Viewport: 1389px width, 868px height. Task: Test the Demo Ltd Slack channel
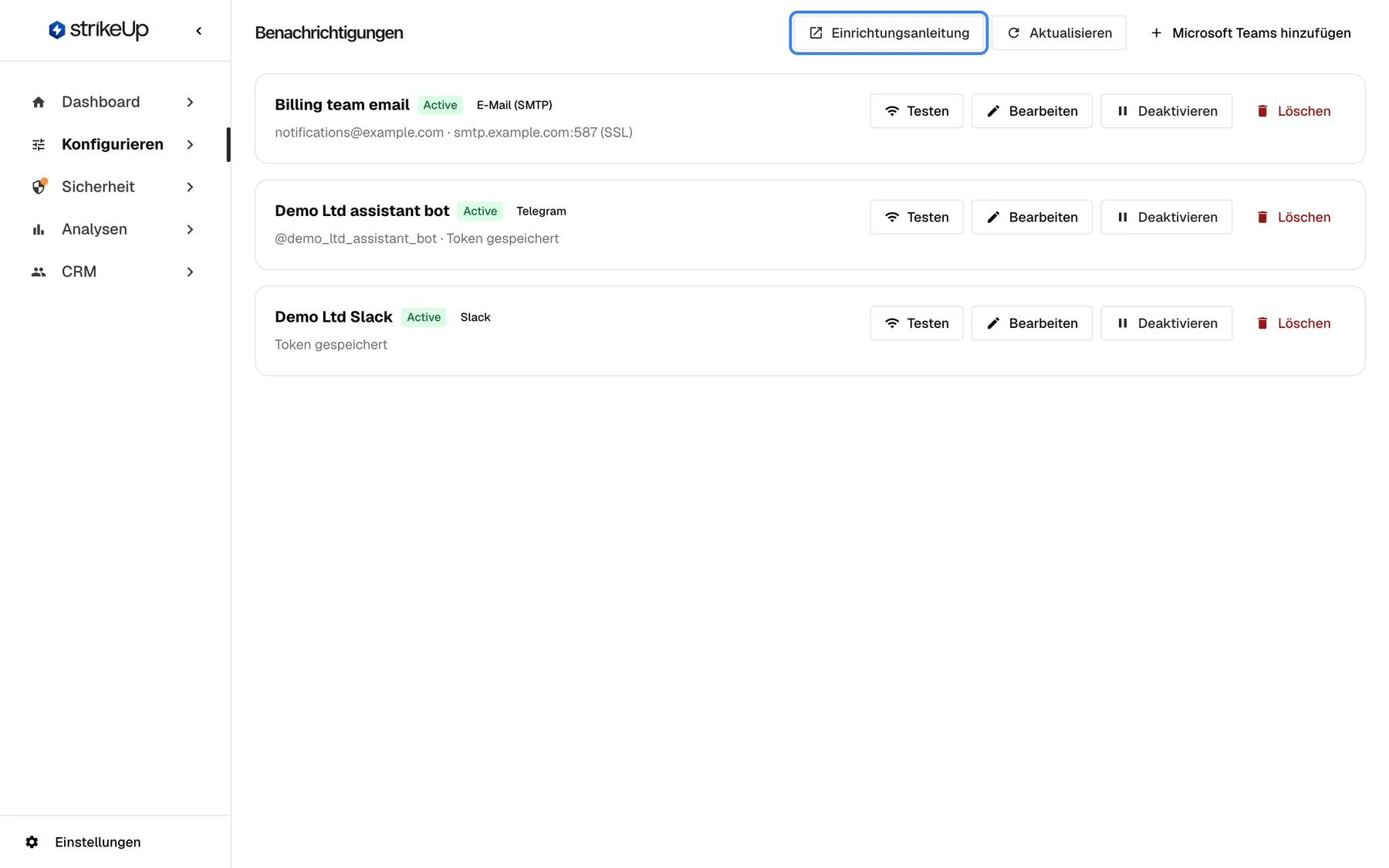(917, 323)
